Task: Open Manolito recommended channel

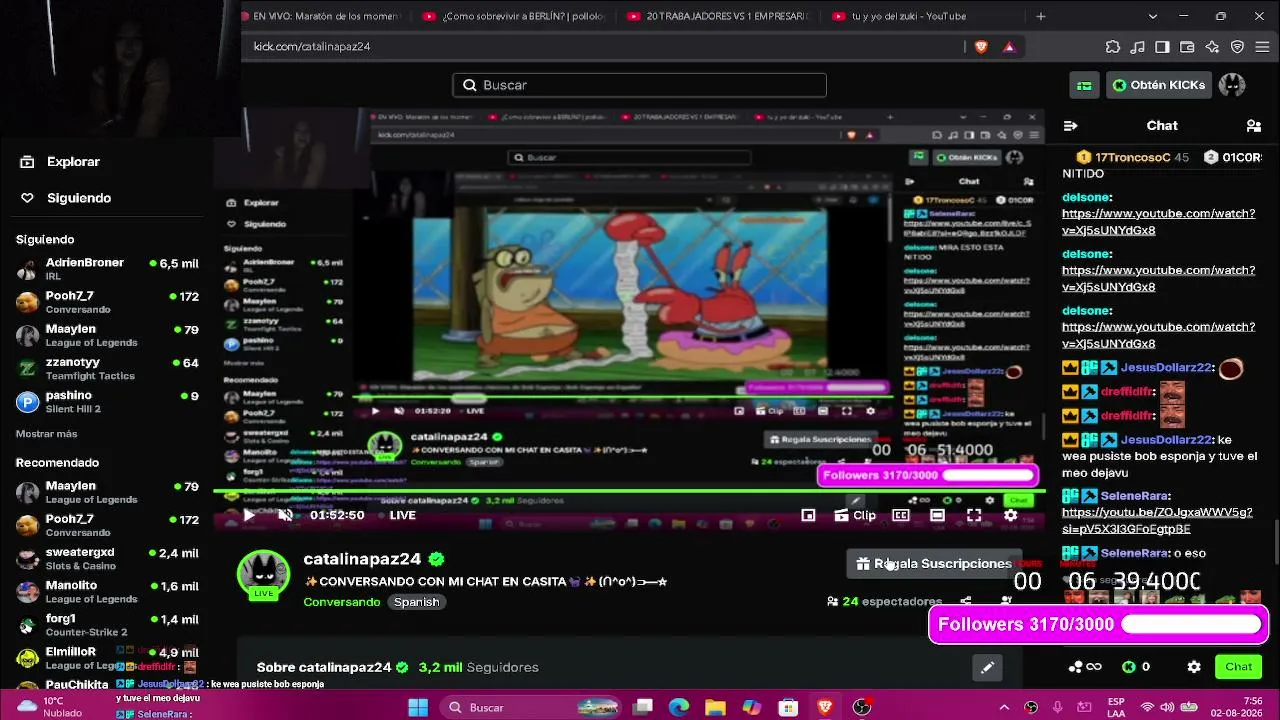Action: [x=107, y=592]
